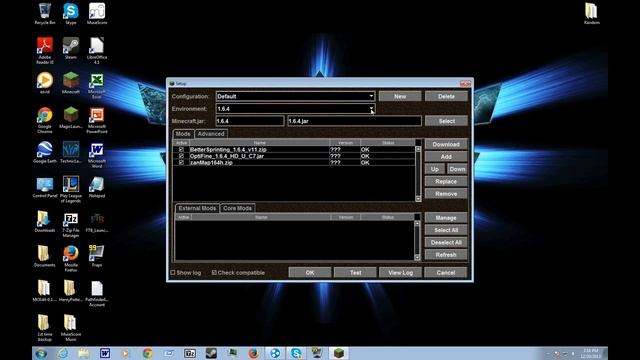640x360 pixels.
Task: Switch to the Core Mods tab
Action: point(237,208)
